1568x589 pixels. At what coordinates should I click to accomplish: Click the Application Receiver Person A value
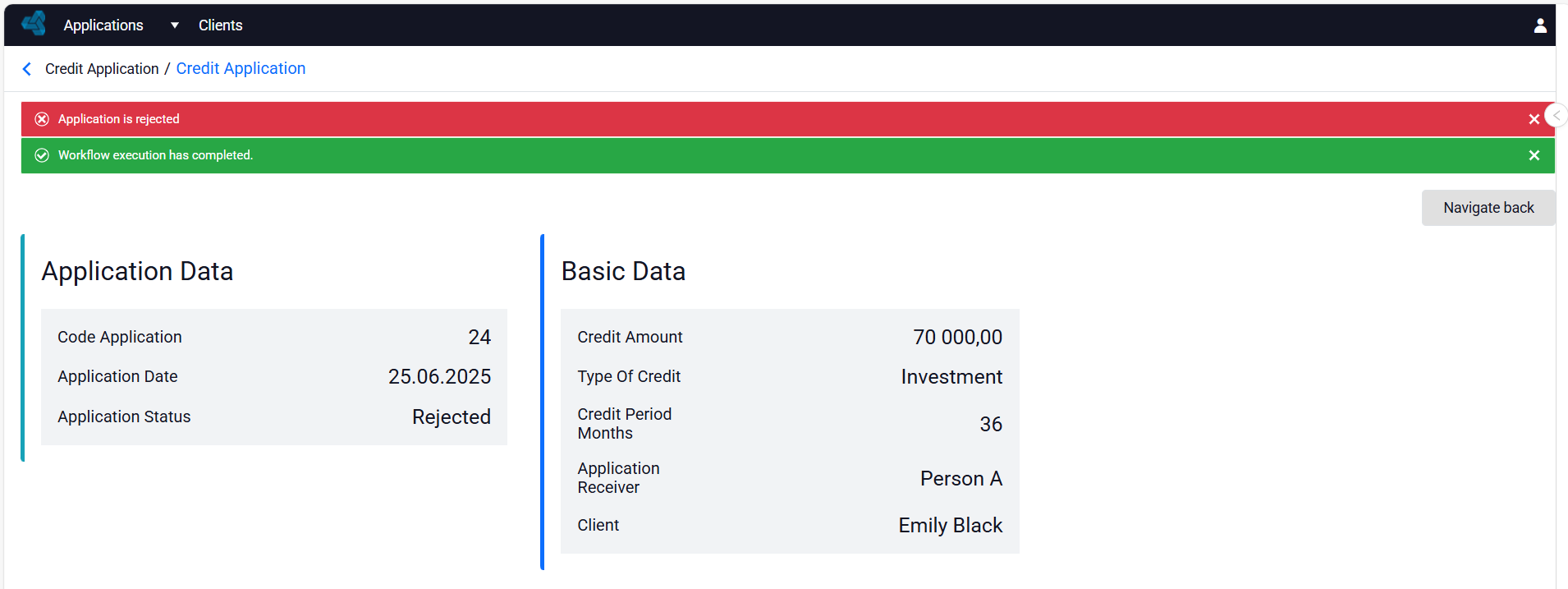click(x=961, y=478)
